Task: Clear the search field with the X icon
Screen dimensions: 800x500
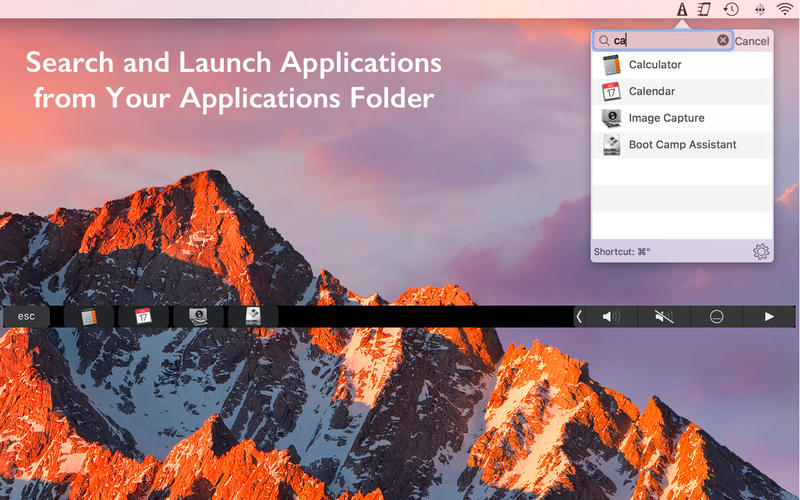Action: click(723, 41)
